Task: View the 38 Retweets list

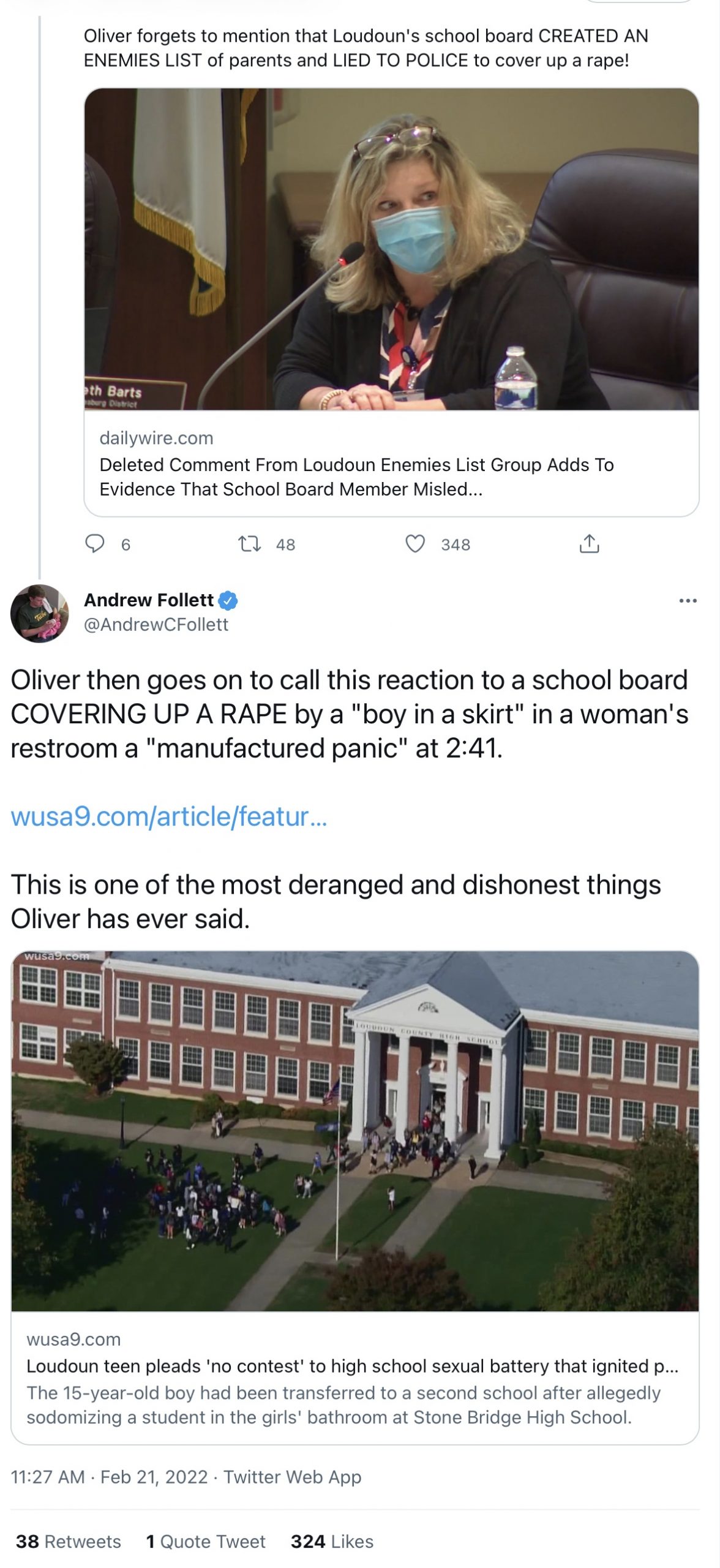Action: 69,1541
